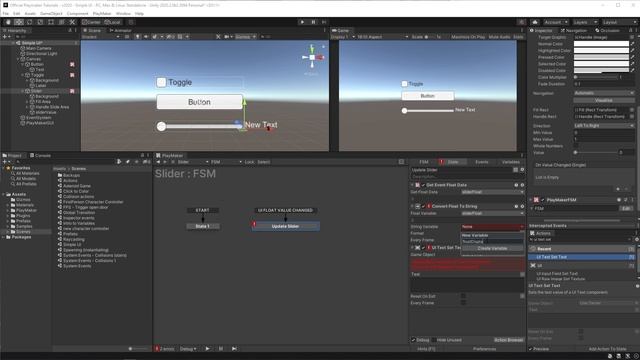The height and width of the screenshot is (360, 640).
Task: Click the add plus button in Project panel
Action: pyautogui.click(x=5, y=162)
